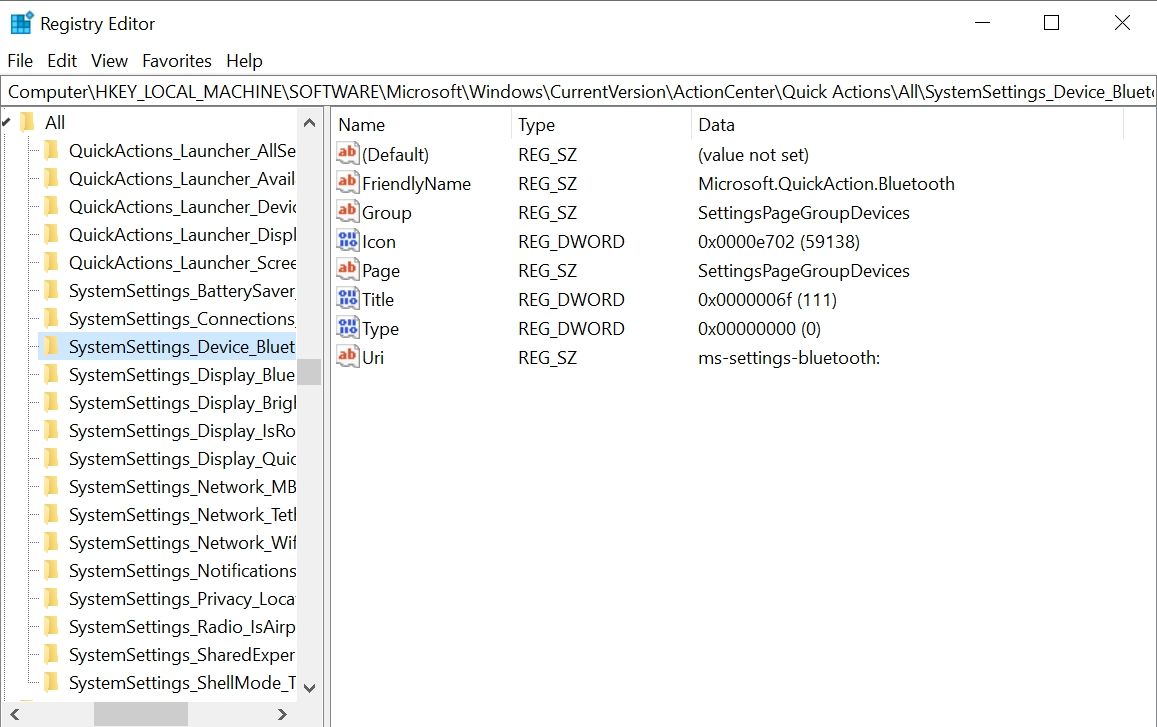Click the string icon beside FriendlyName

click(x=348, y=183)
